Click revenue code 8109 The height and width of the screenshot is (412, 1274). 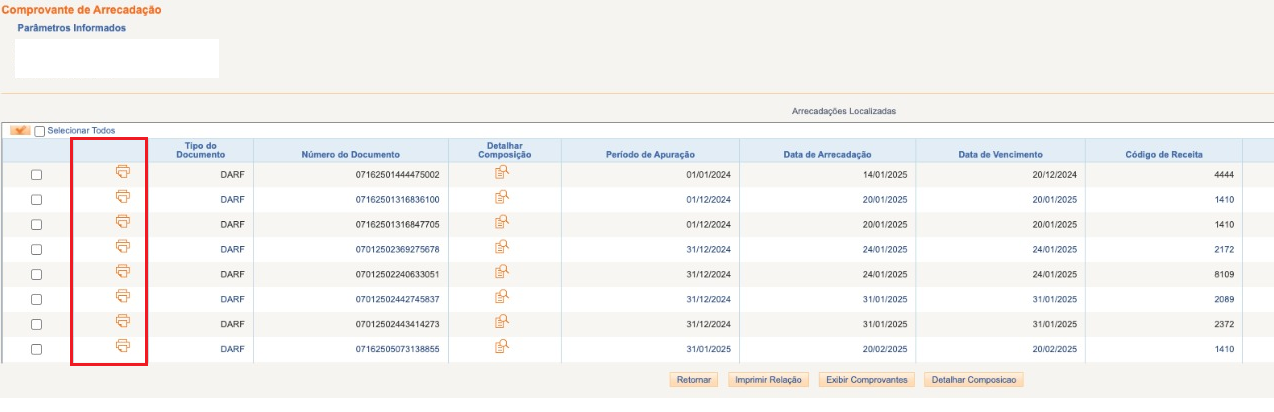click(x=1224, y=274)
